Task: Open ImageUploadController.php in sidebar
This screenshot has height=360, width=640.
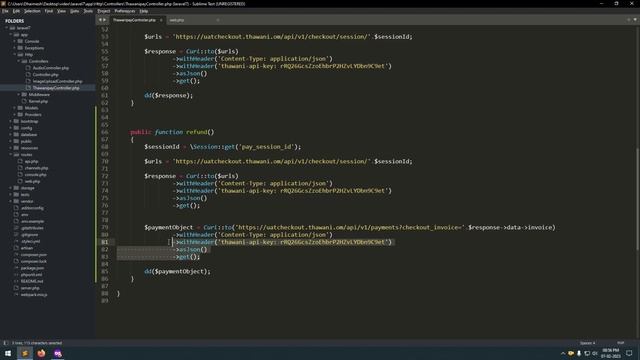Action: coord(58,81)
